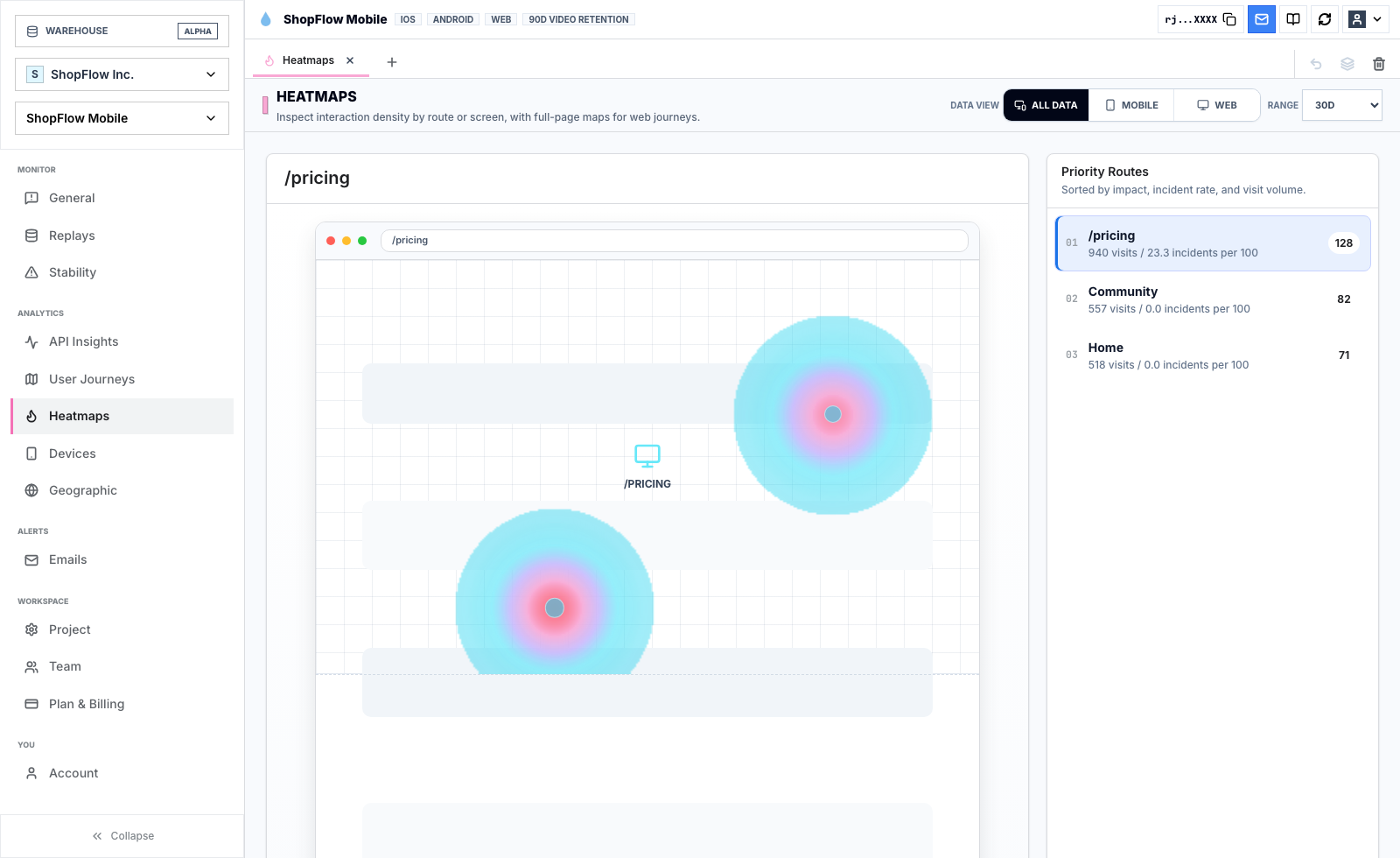The image size is (1400, 858).
Task: Open the mail inbox icon
Action: click(1262, 19)
